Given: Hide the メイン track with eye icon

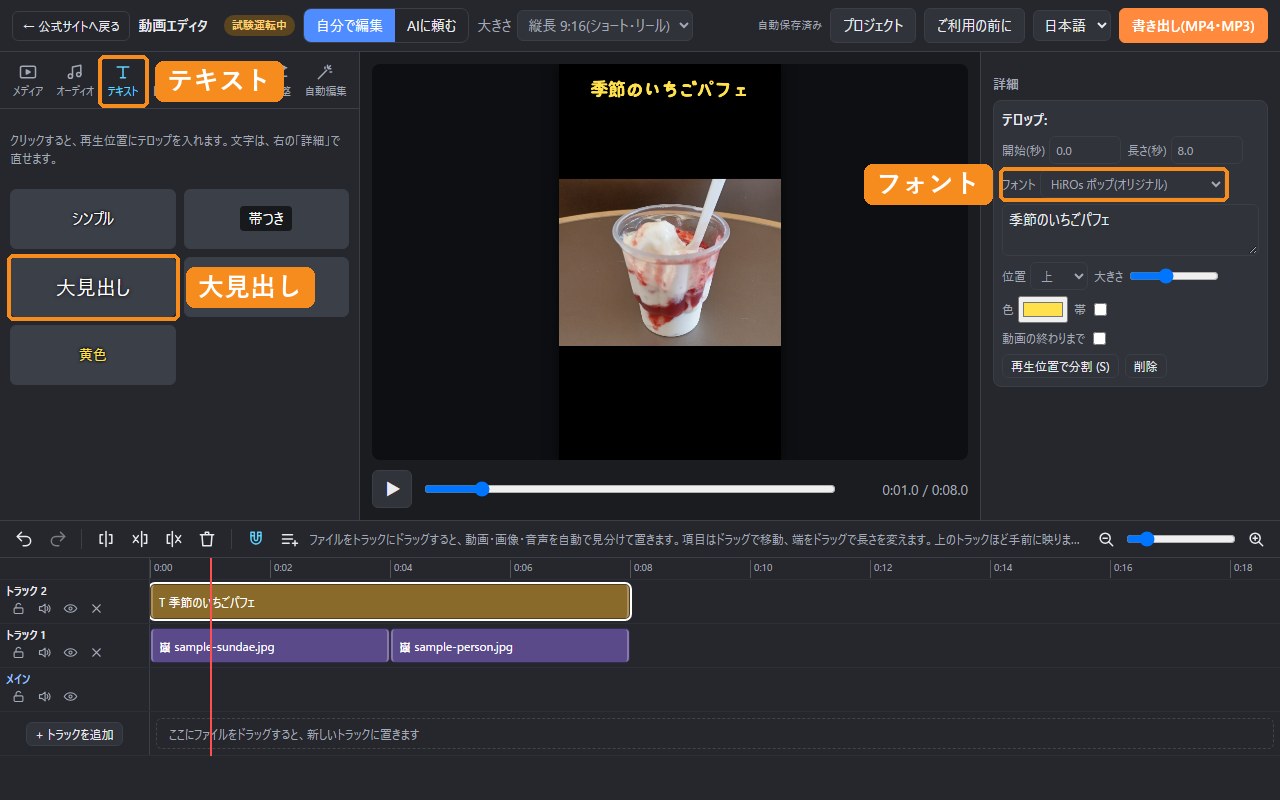Looking at the screenshot, I should [70, 696].
